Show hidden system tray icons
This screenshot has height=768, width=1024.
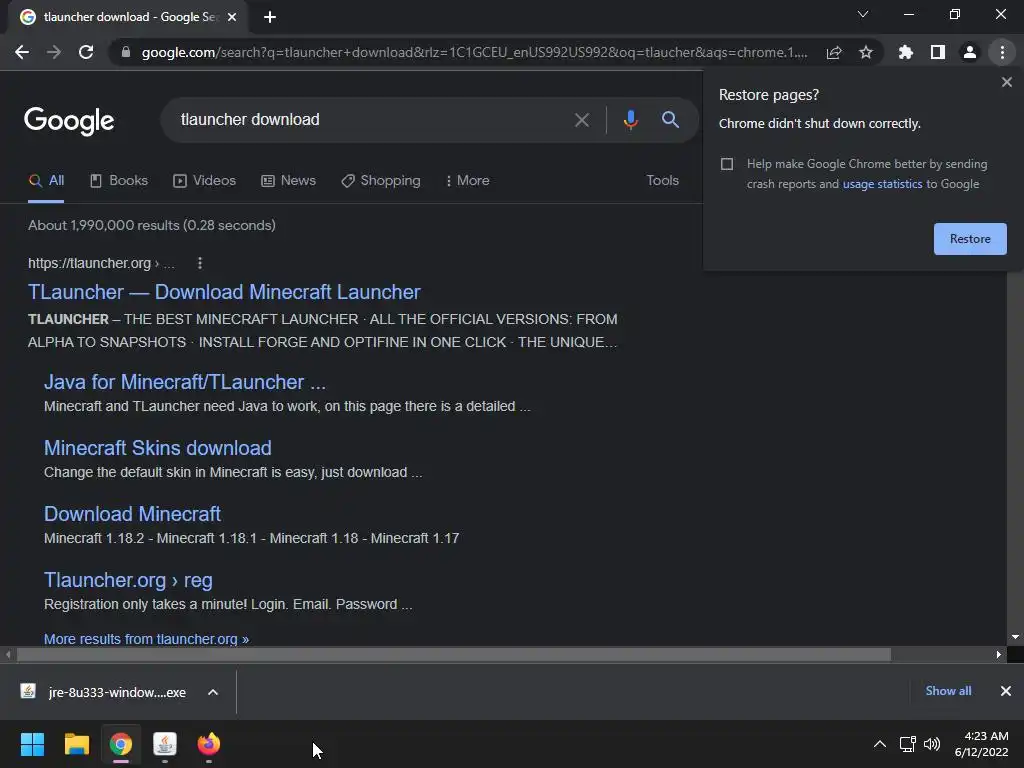(x=880, y=744)
